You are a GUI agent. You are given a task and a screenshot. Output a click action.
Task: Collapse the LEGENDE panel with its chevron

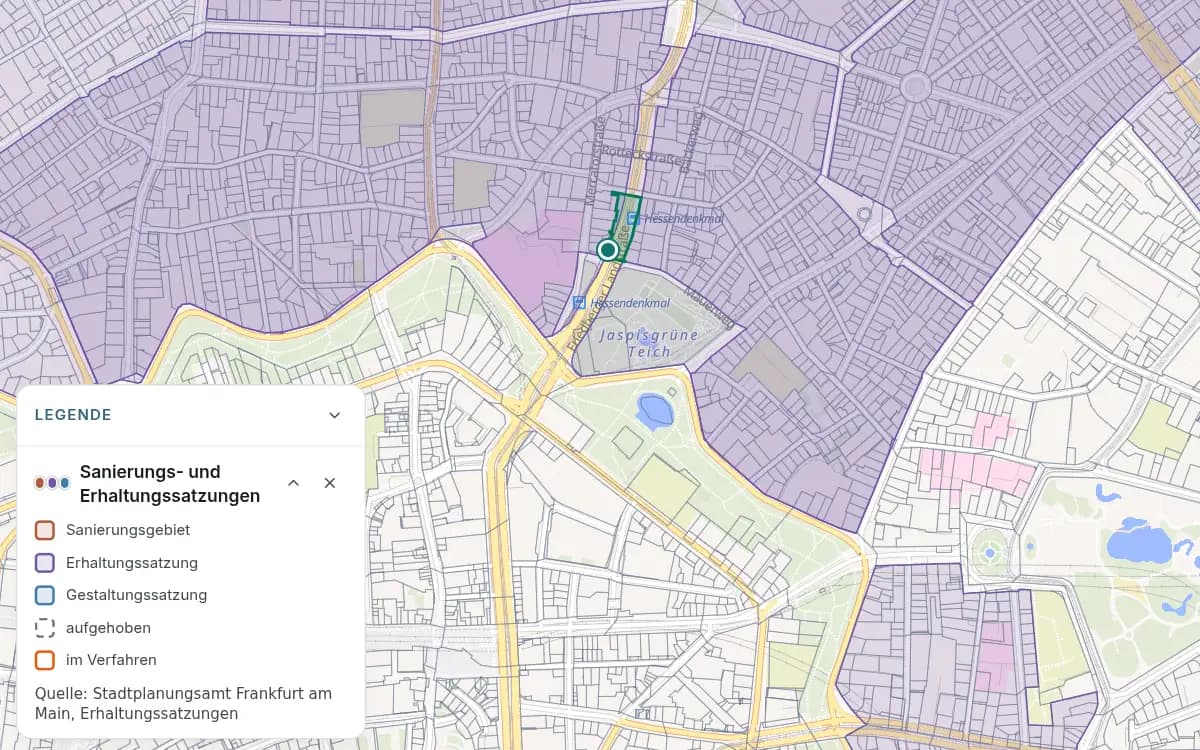coord(335,415)
